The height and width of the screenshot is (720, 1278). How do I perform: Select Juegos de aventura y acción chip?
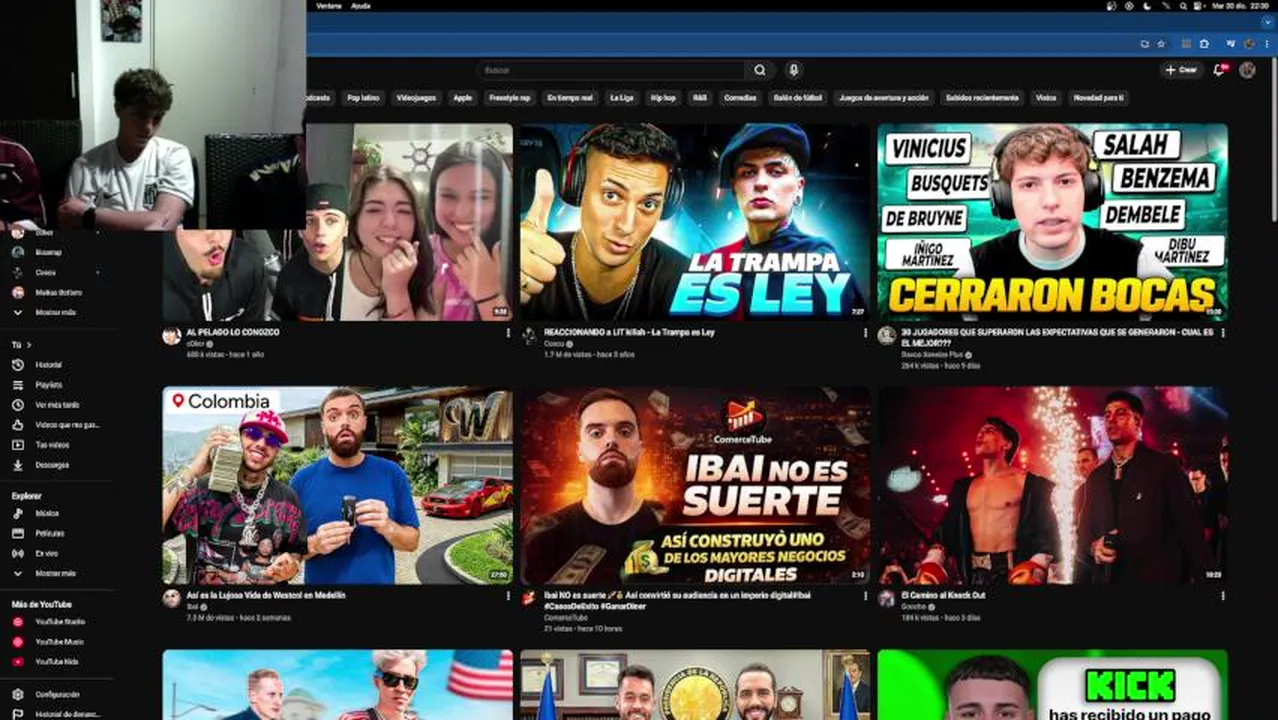[x=884, y=98]
